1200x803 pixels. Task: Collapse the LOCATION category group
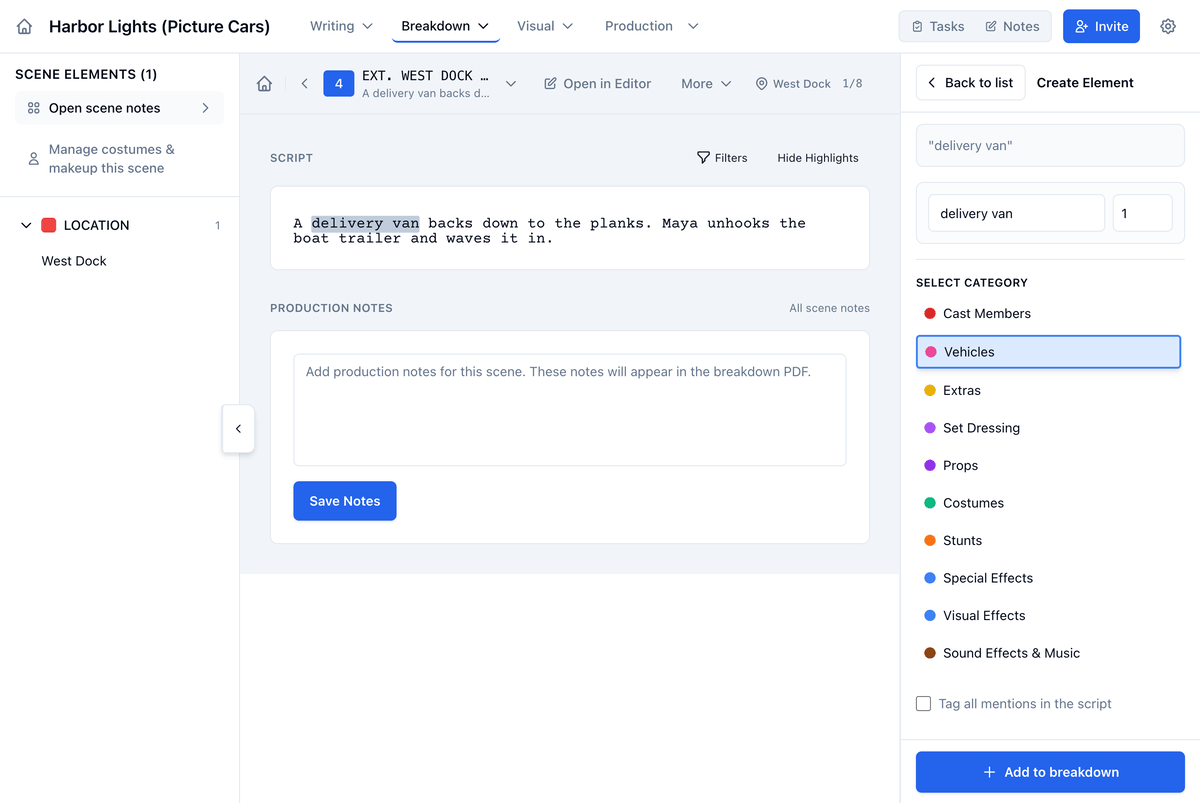[x=26, y=226]
